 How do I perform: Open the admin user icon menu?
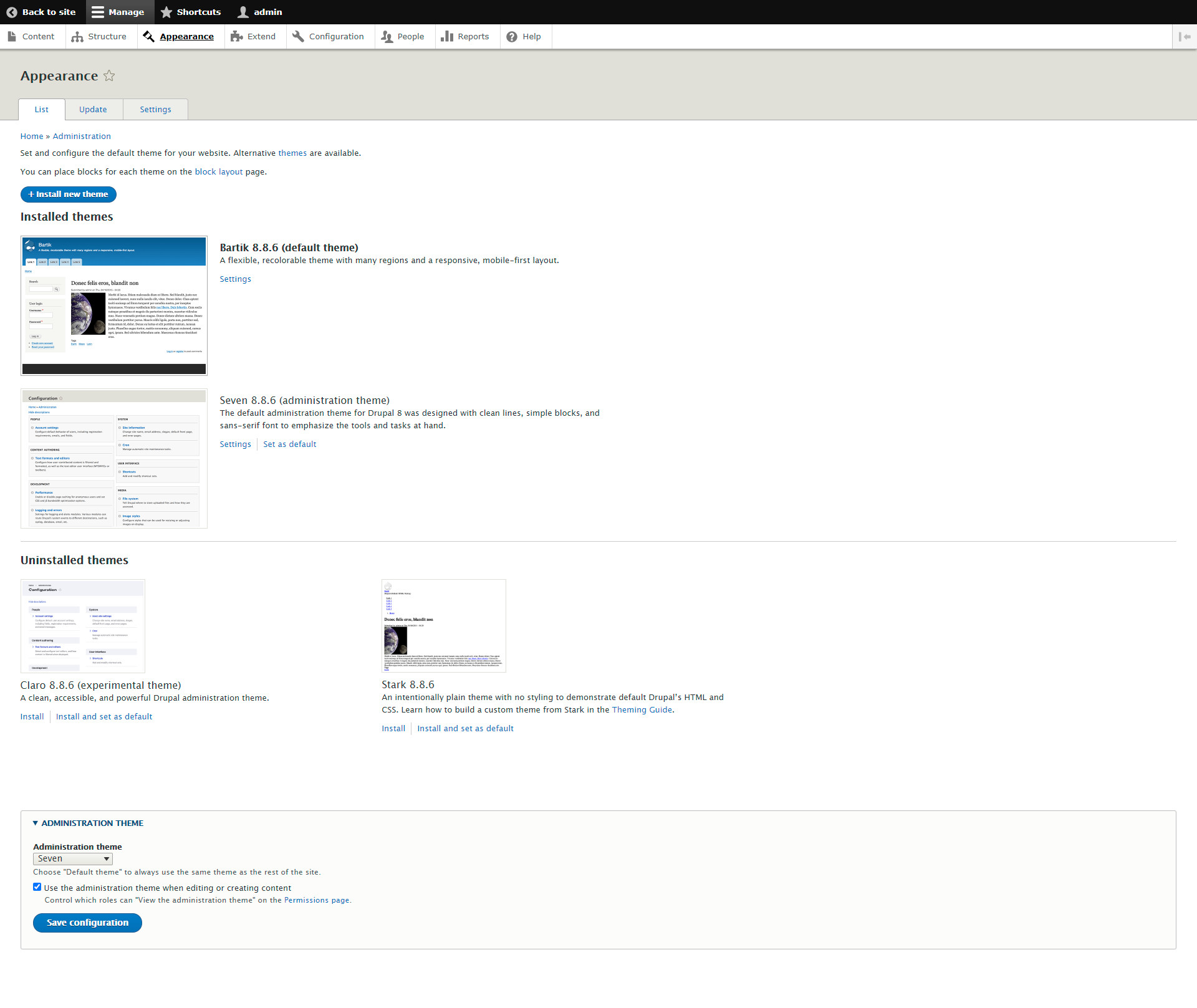coord(242,12)
